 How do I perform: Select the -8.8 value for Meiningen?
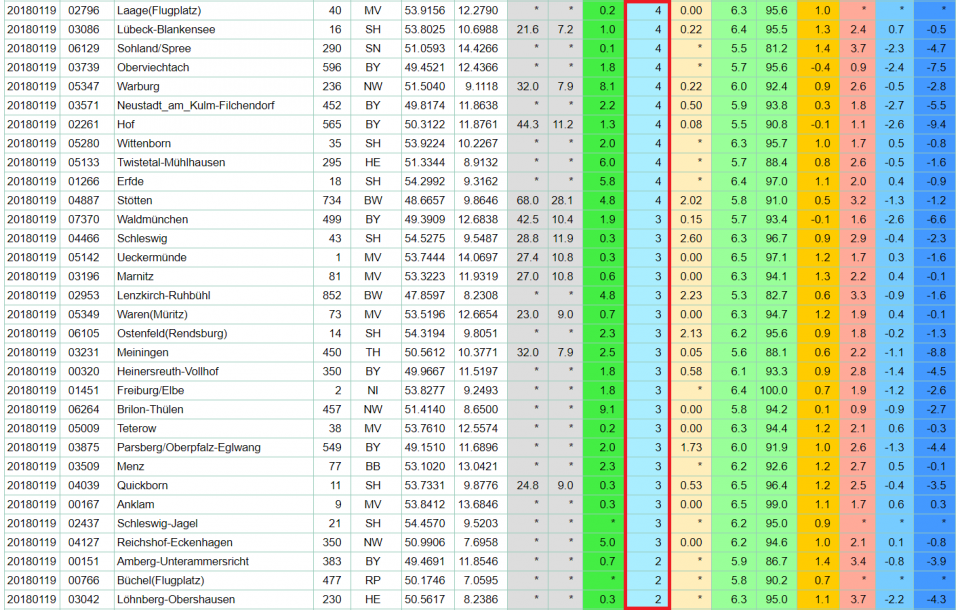(x=935, y=352)
